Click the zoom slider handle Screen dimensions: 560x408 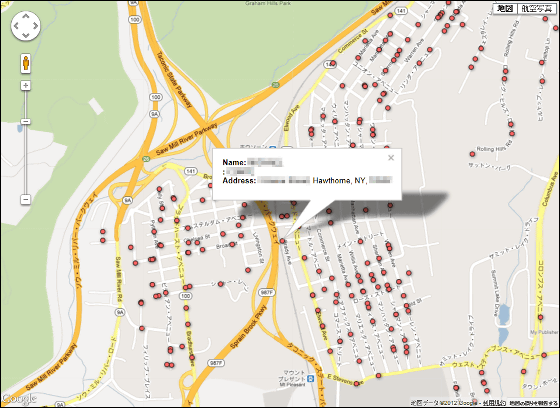click(x=26, y=121)
